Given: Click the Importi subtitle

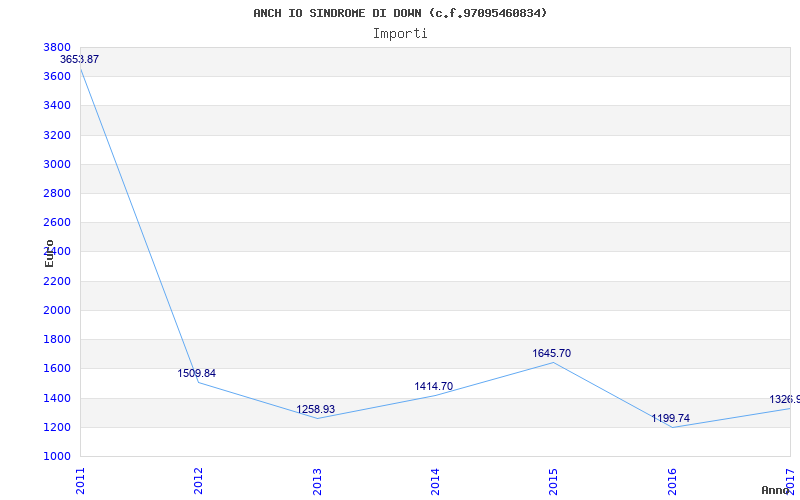Looking at the screenshot, I should point(400,34).
